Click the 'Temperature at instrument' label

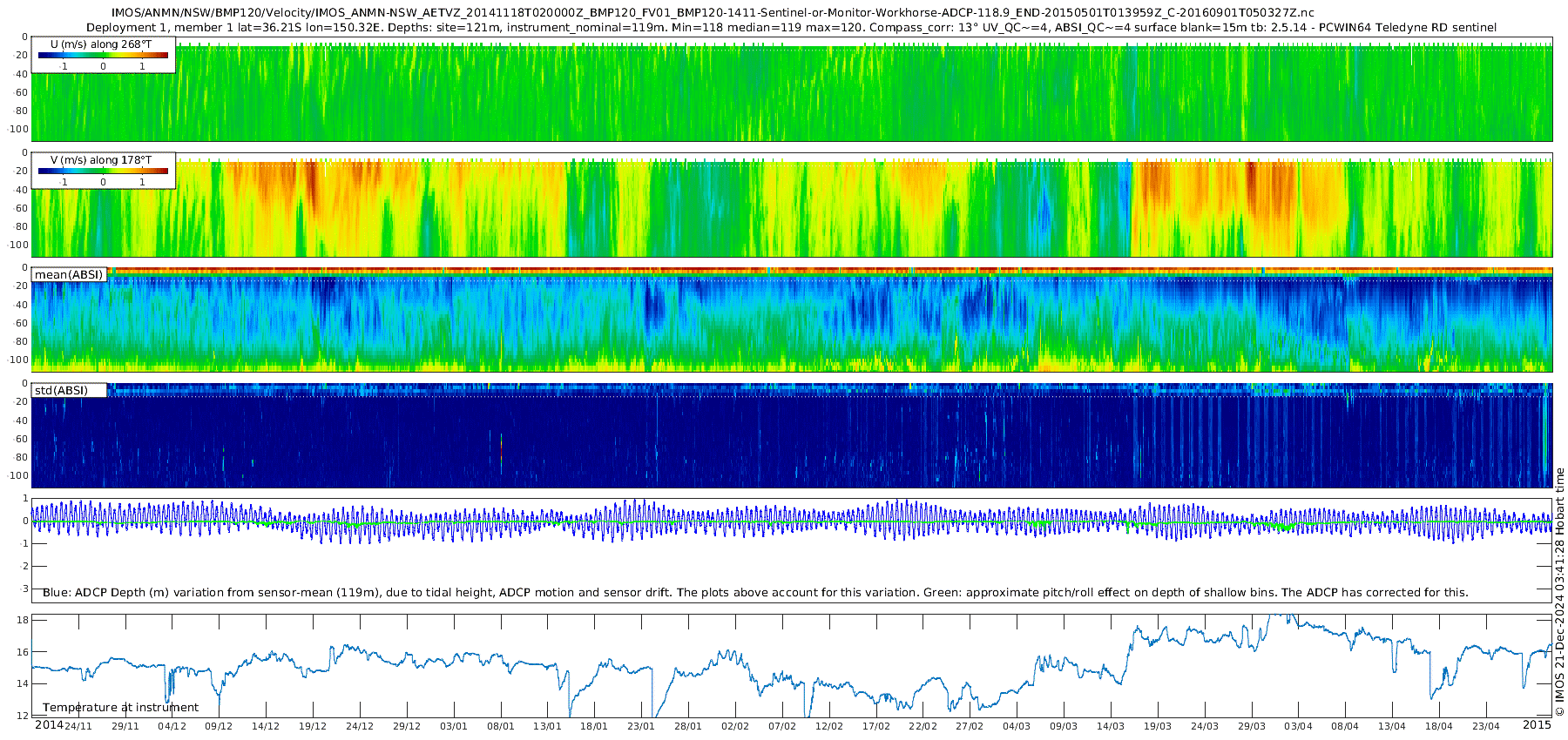pos(120,708)
